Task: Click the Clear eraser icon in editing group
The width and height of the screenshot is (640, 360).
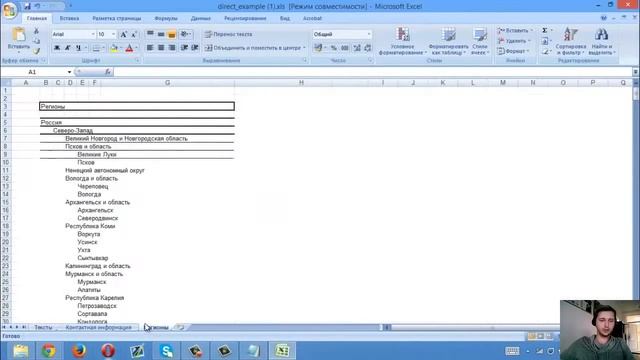Action: click(545, 51)
